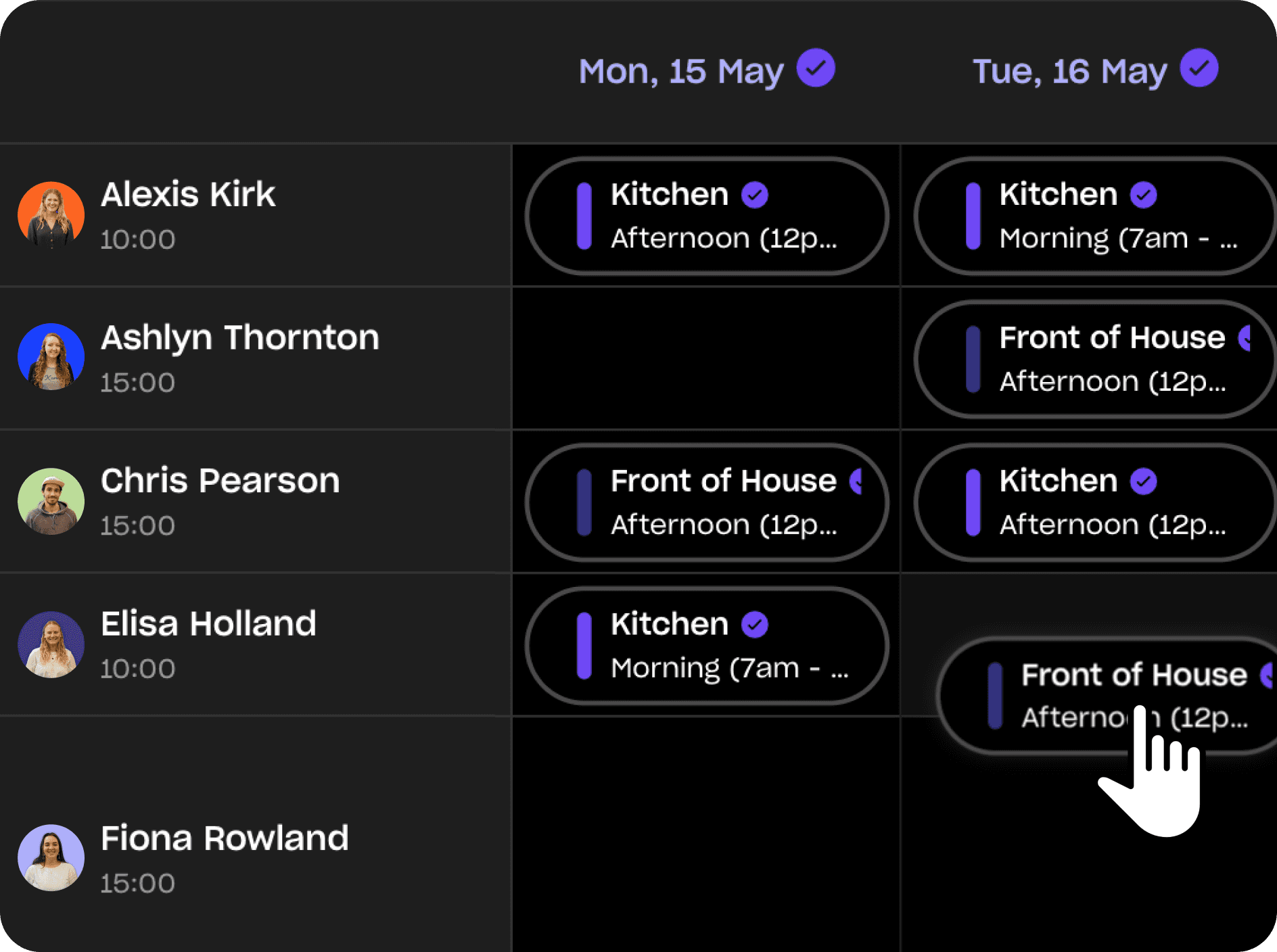Select the Tue, 16 May column header
The width and height of the screenshot is (1277, 952).
pyautogui.click(x=1069, y=71)
